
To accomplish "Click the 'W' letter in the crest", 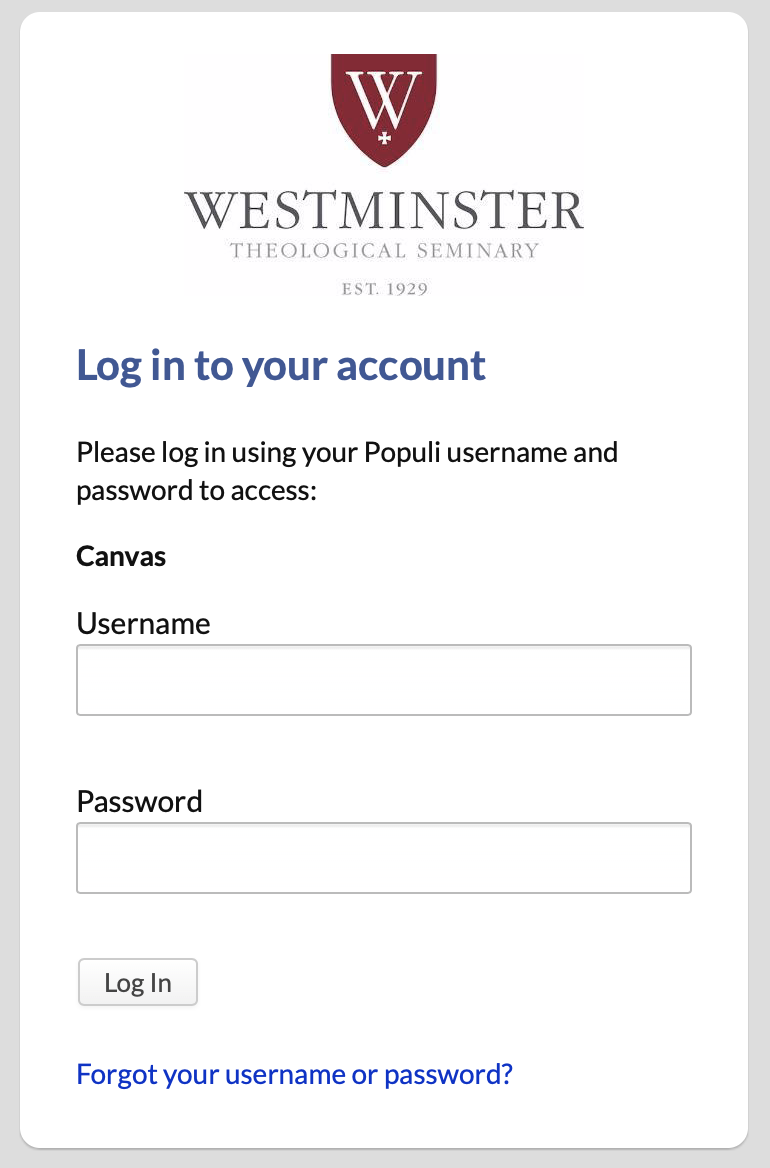I will click(383, 95).
